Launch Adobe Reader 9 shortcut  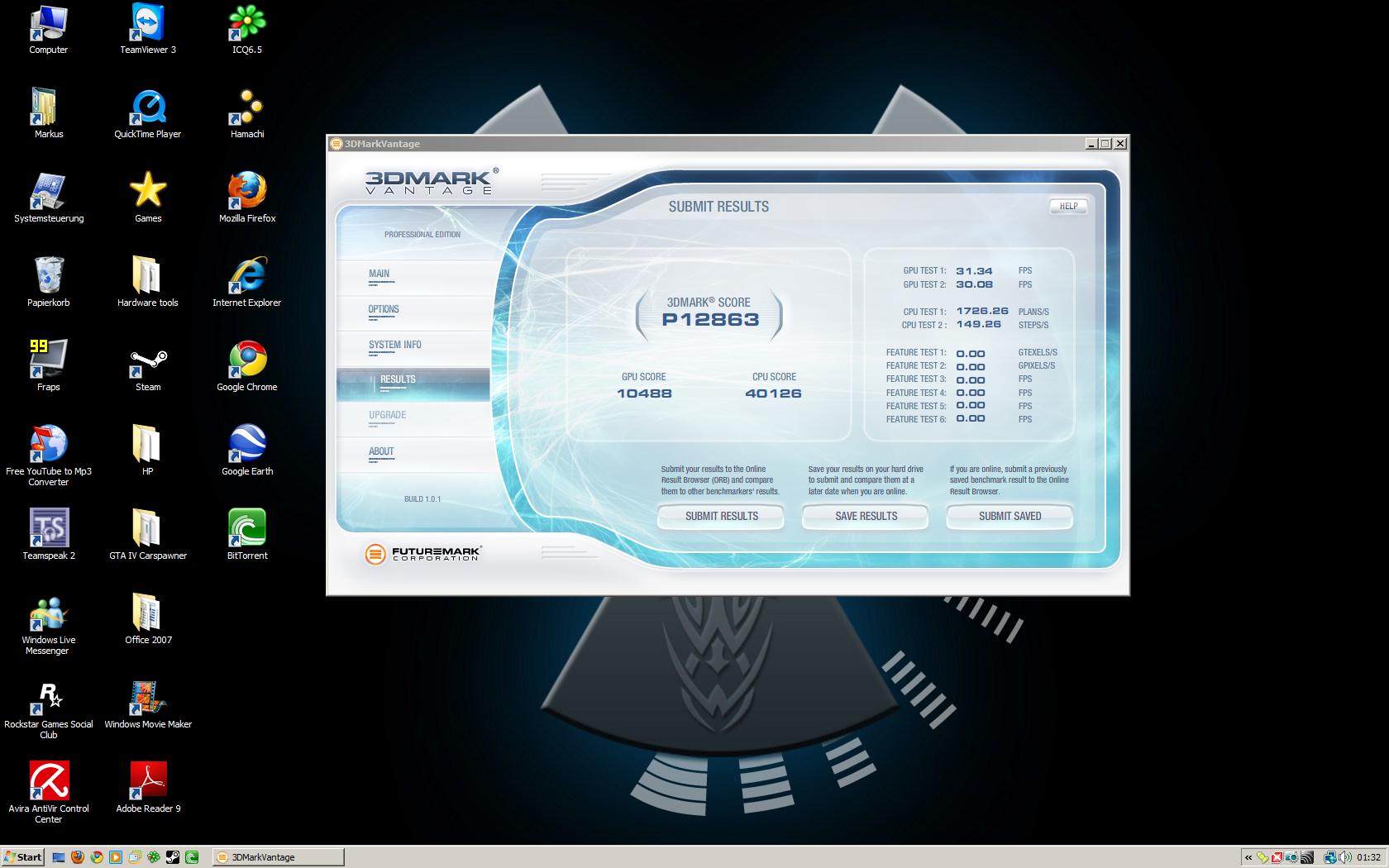148,788
